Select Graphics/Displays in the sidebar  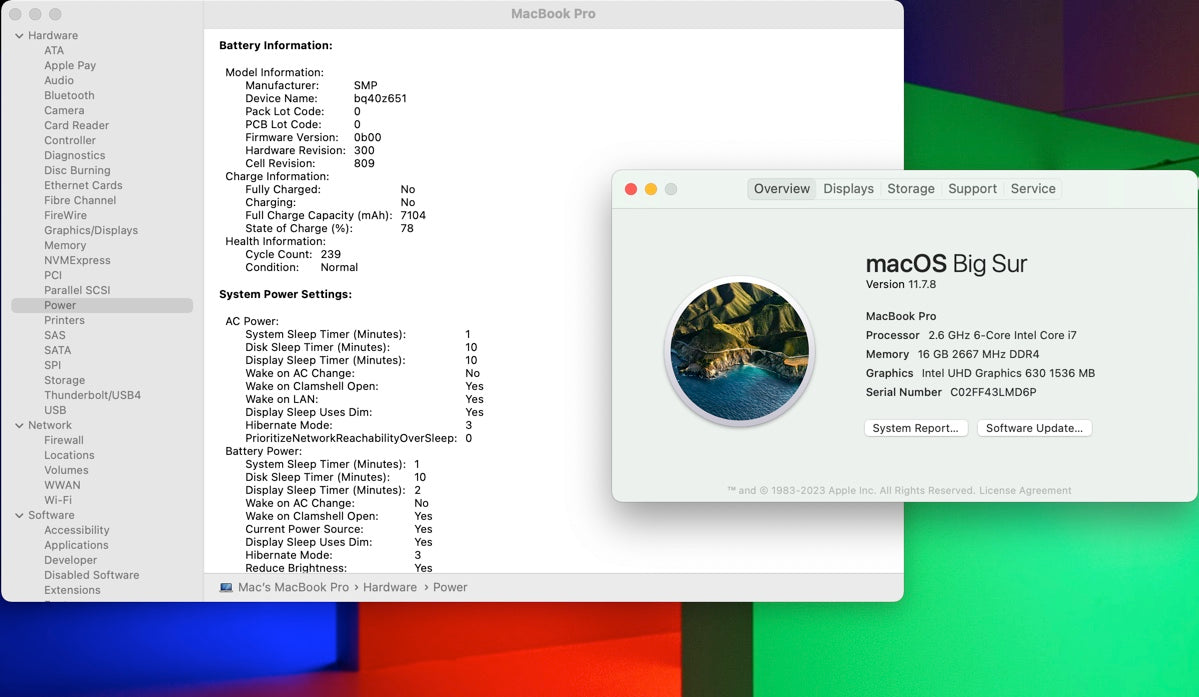pos(91,231)
